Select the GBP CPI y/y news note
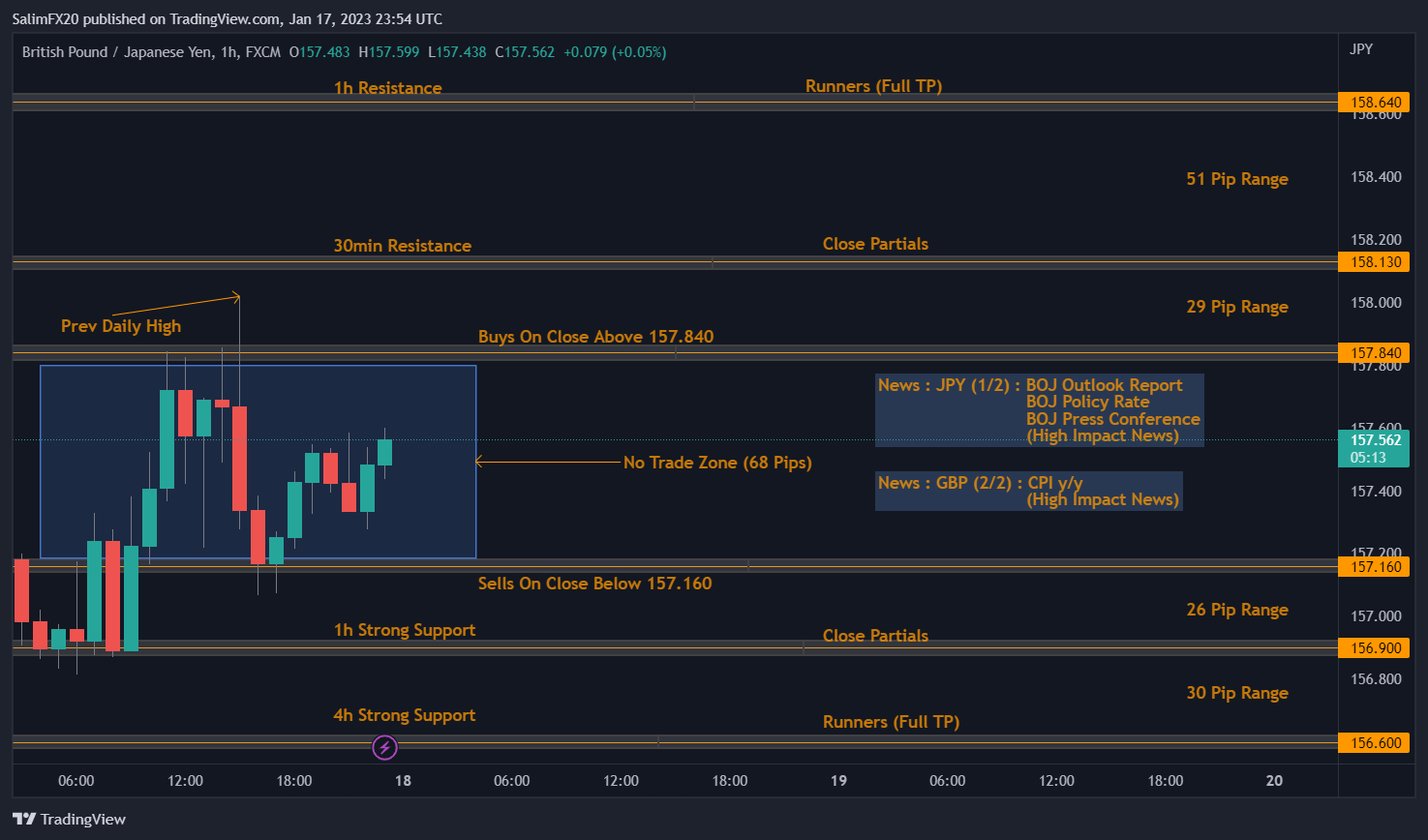Viewport: 1428px width, 840px height. (1028, 492)
